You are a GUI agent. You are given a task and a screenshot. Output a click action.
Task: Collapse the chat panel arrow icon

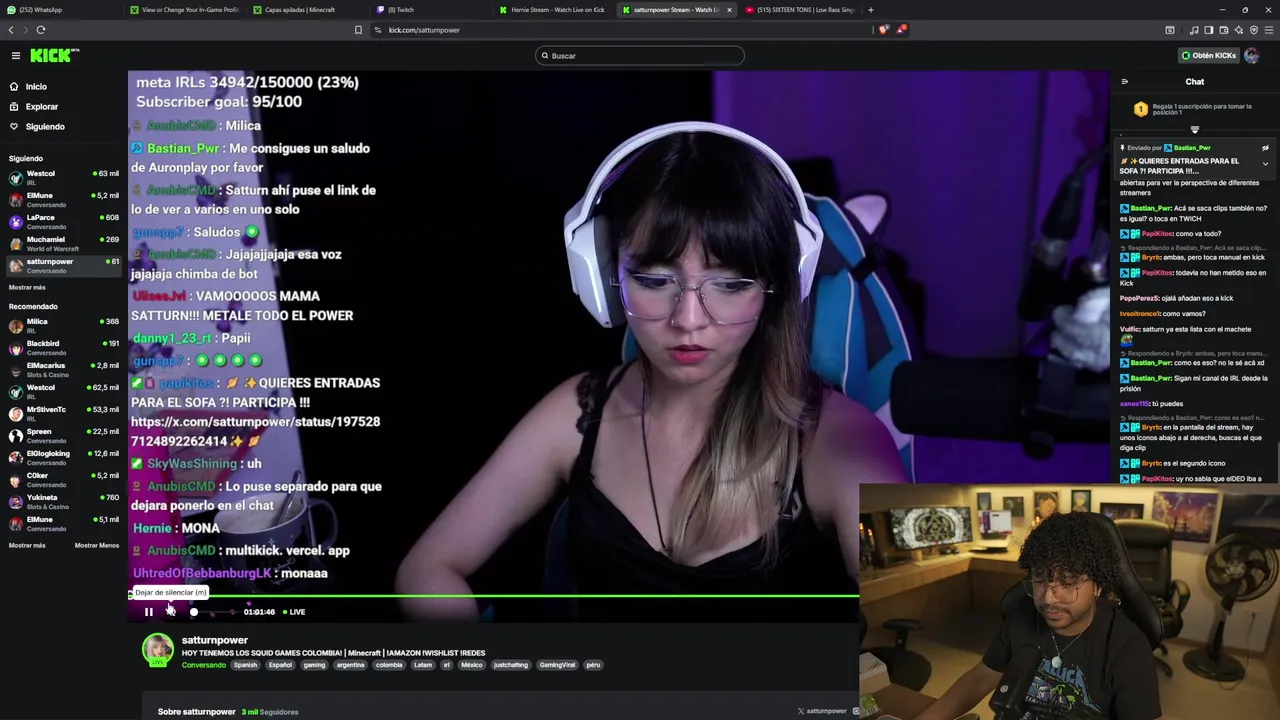(1124, 82)
